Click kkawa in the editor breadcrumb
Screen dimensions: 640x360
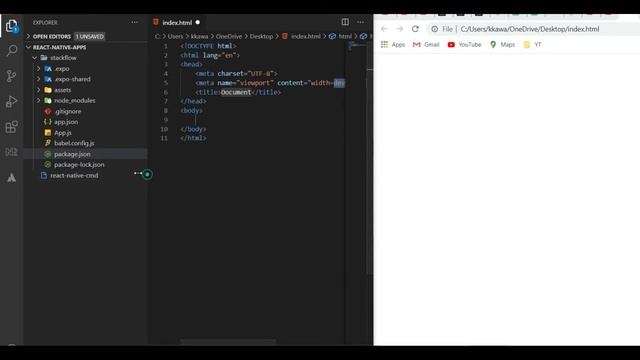point(199,36)
